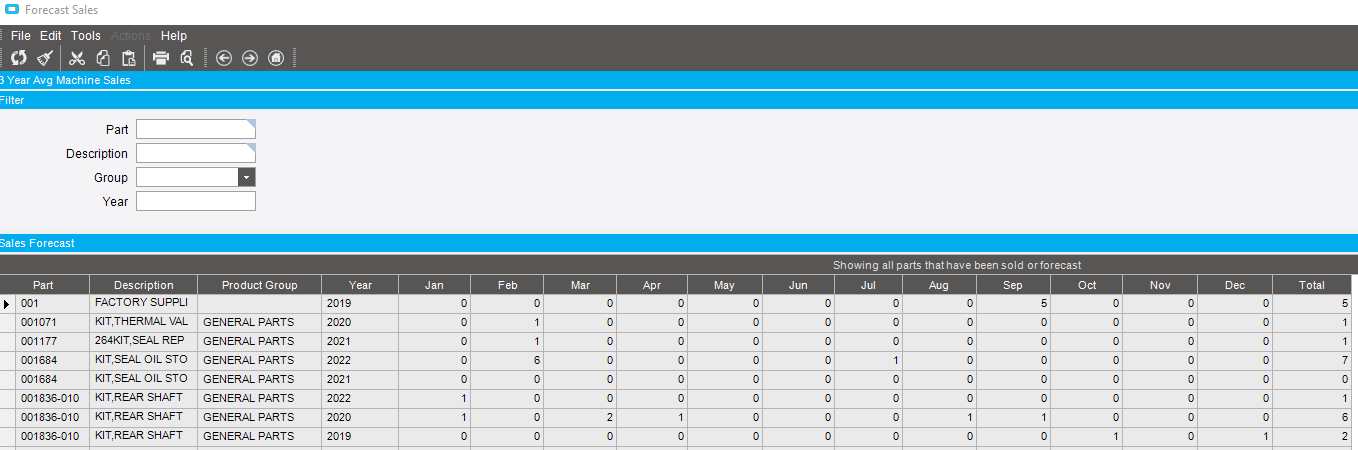Open the Edit menu
Screen dimensions: 1358x450
point(51,35)
